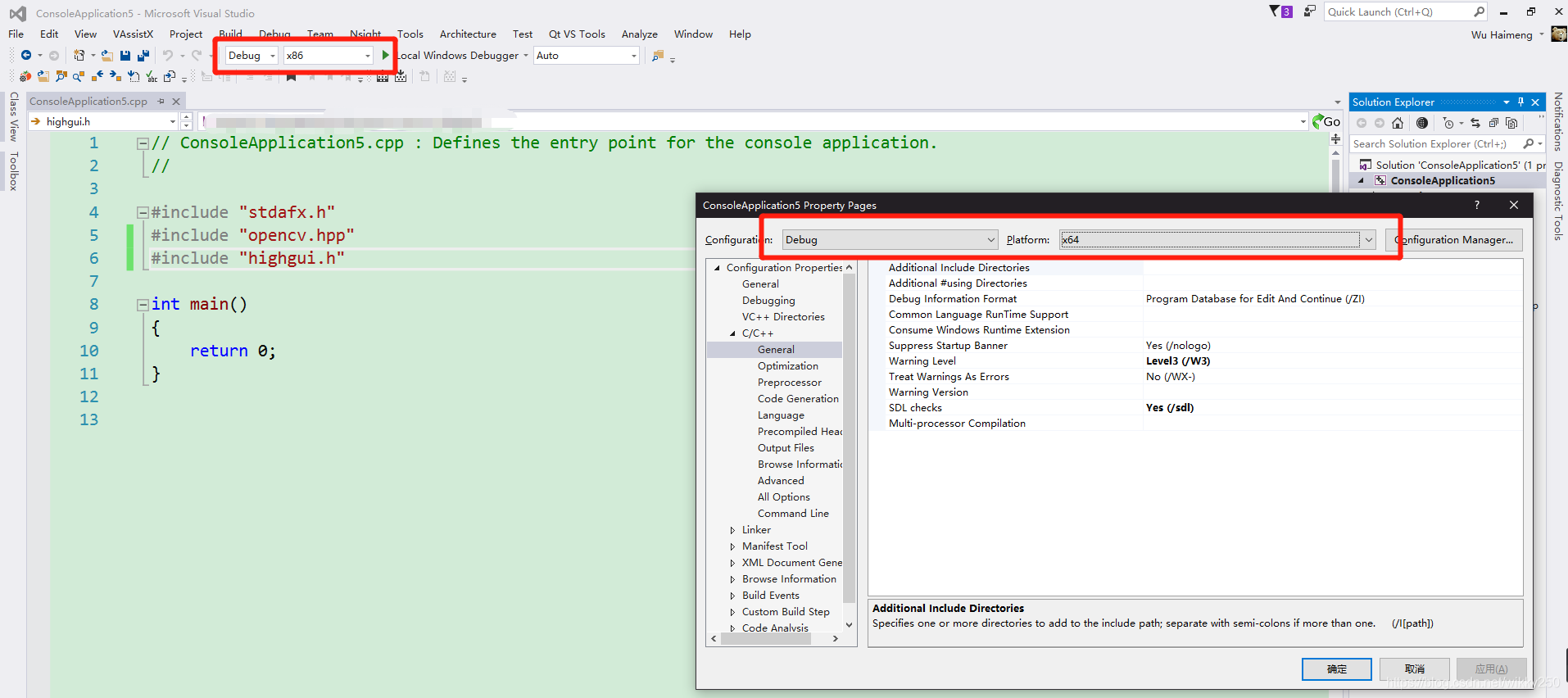Open the Project menu

[186, 34]
